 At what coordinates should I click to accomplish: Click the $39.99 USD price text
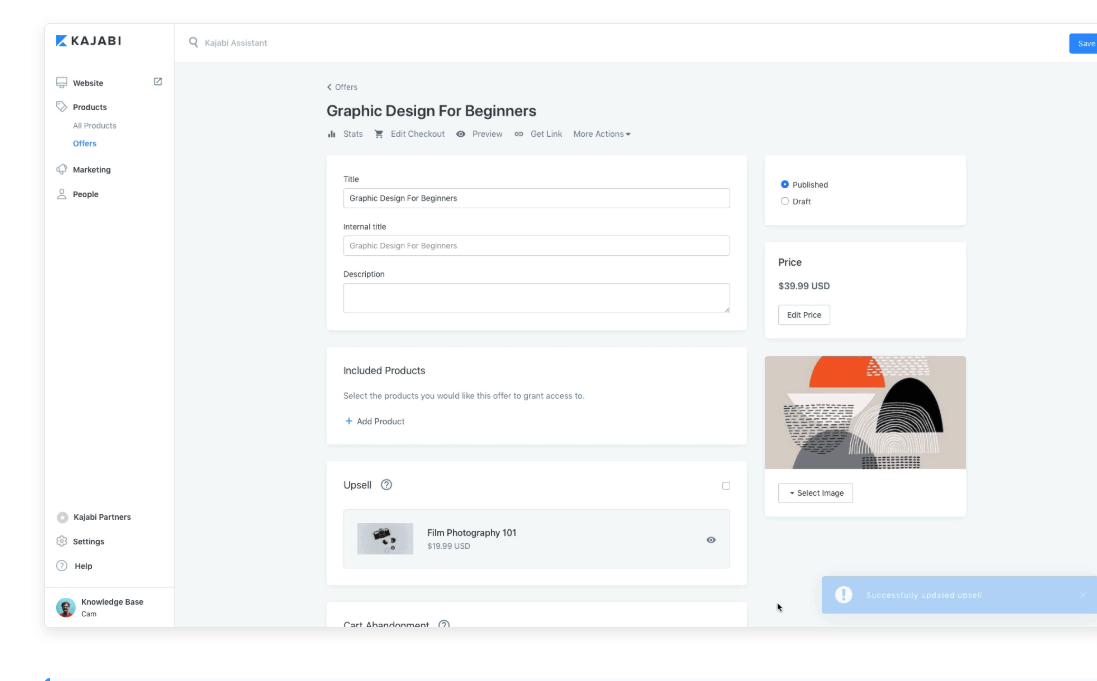(804, 286)
